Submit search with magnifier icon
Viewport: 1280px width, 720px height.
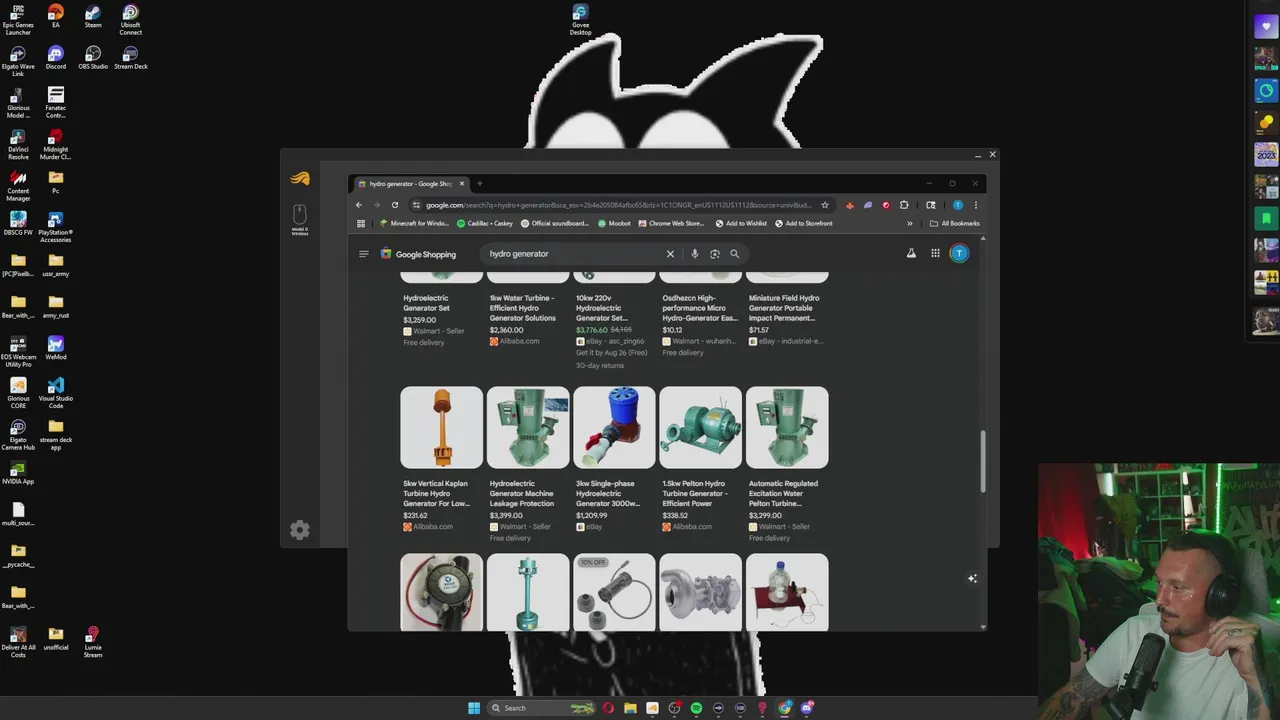(x=734, y=254)
